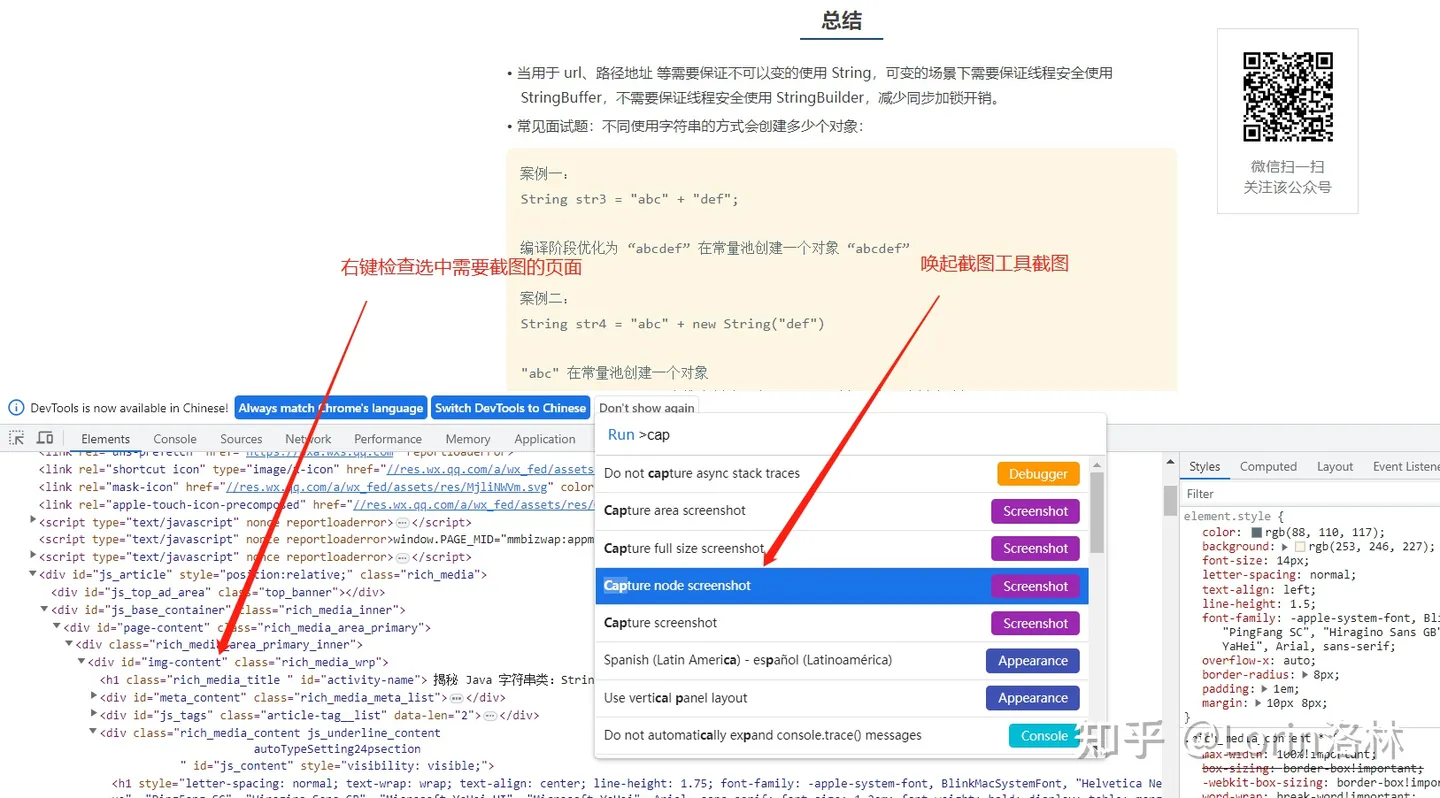Click Always match Chrome's language button
Image resolution: width=1440 pixels, height=798 pixels.
pos(330,408)
